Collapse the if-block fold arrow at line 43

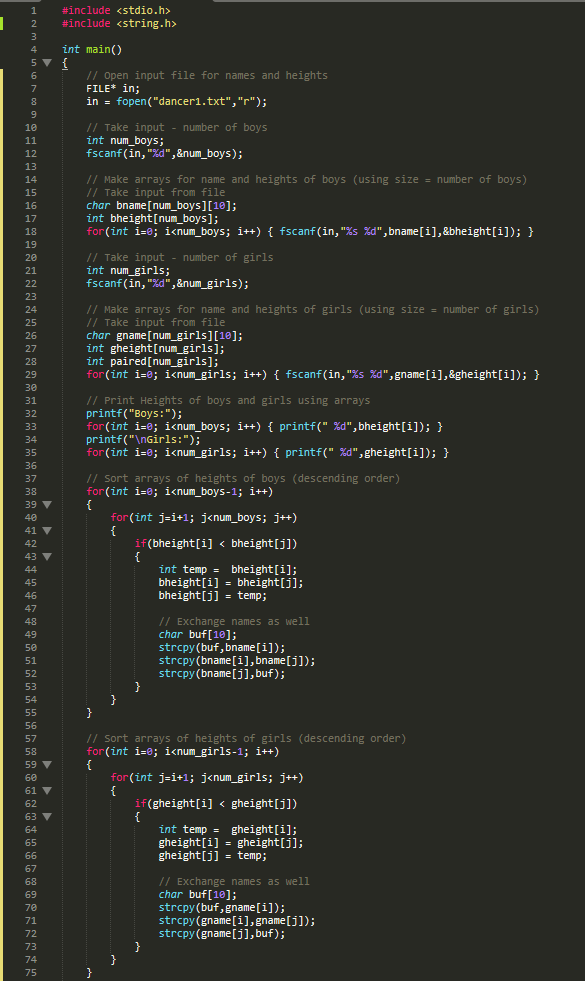tap(47, 556)
